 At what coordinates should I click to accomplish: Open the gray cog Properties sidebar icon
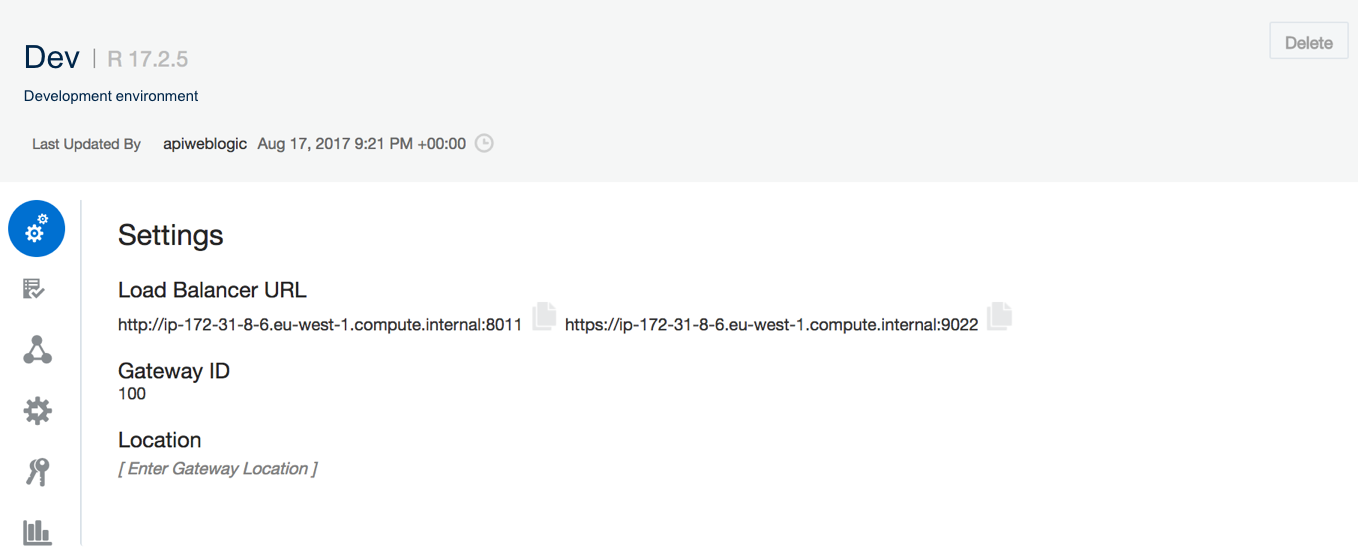pos(37,411)
